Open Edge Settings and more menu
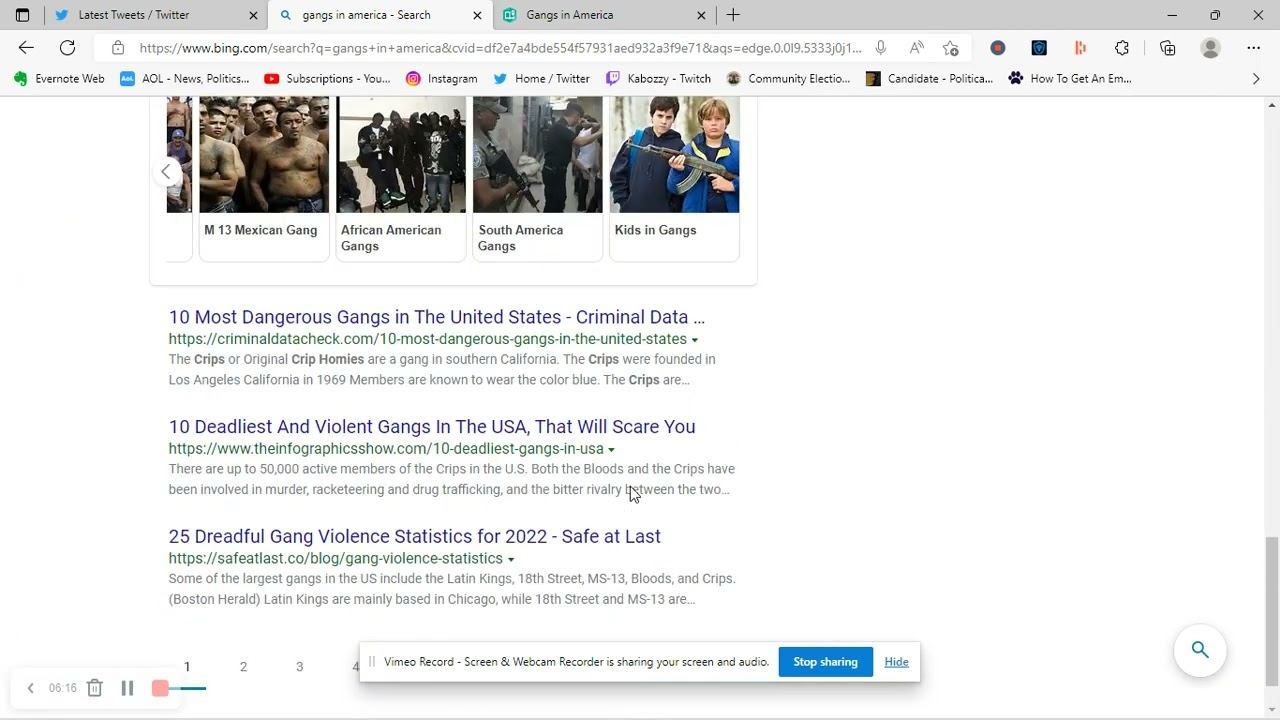The width and height of the screenshot is (1280, 720). click(1253, 48)
